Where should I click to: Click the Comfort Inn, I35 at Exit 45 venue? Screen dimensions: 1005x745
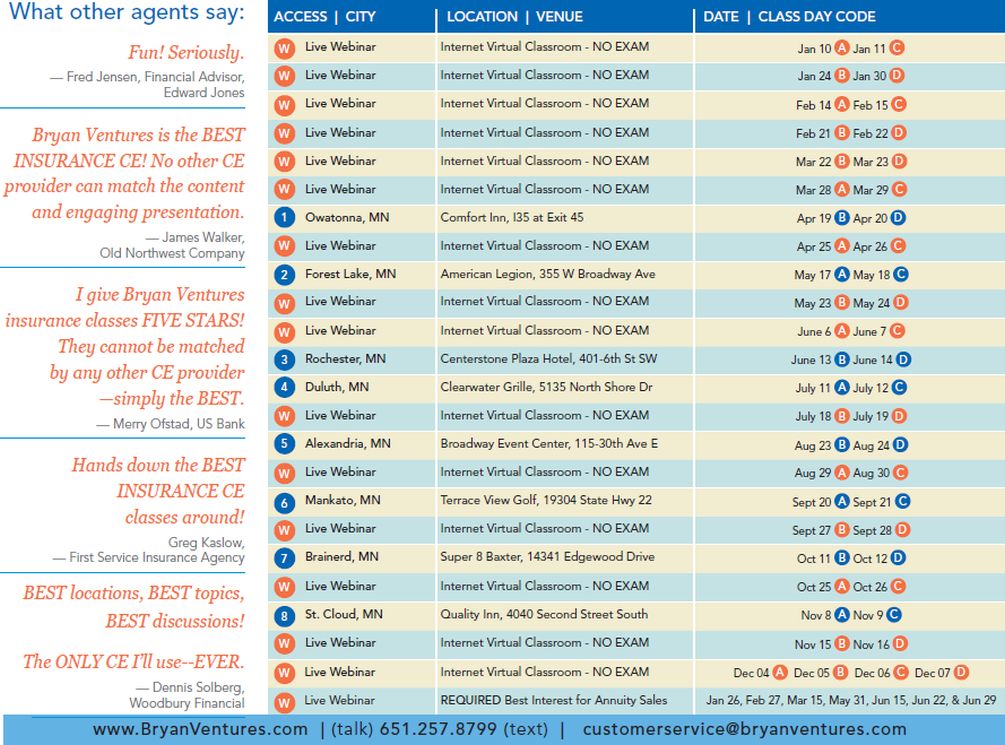click(x=512, y=217)
